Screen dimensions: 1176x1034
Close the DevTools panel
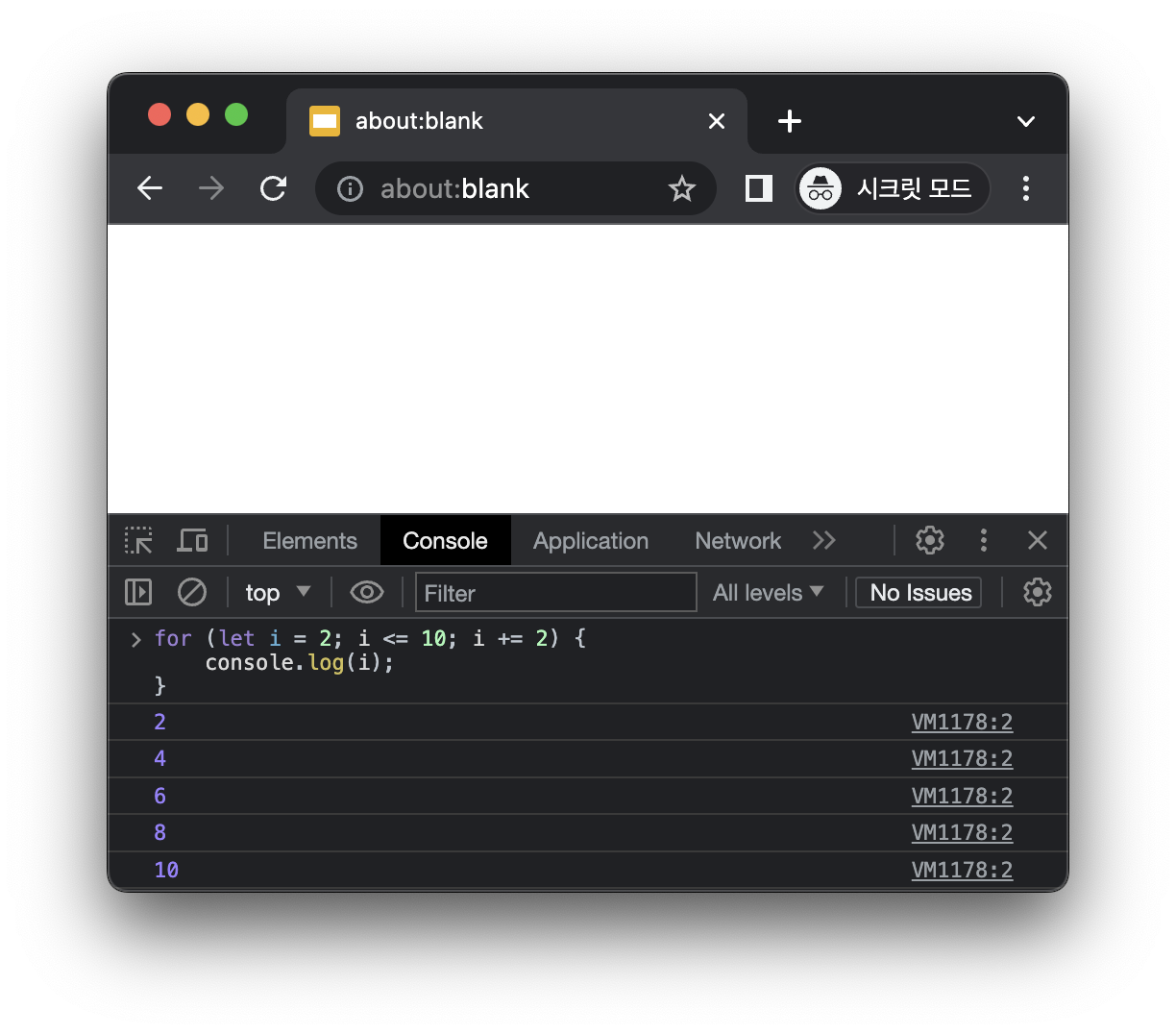click(1038, 540)
